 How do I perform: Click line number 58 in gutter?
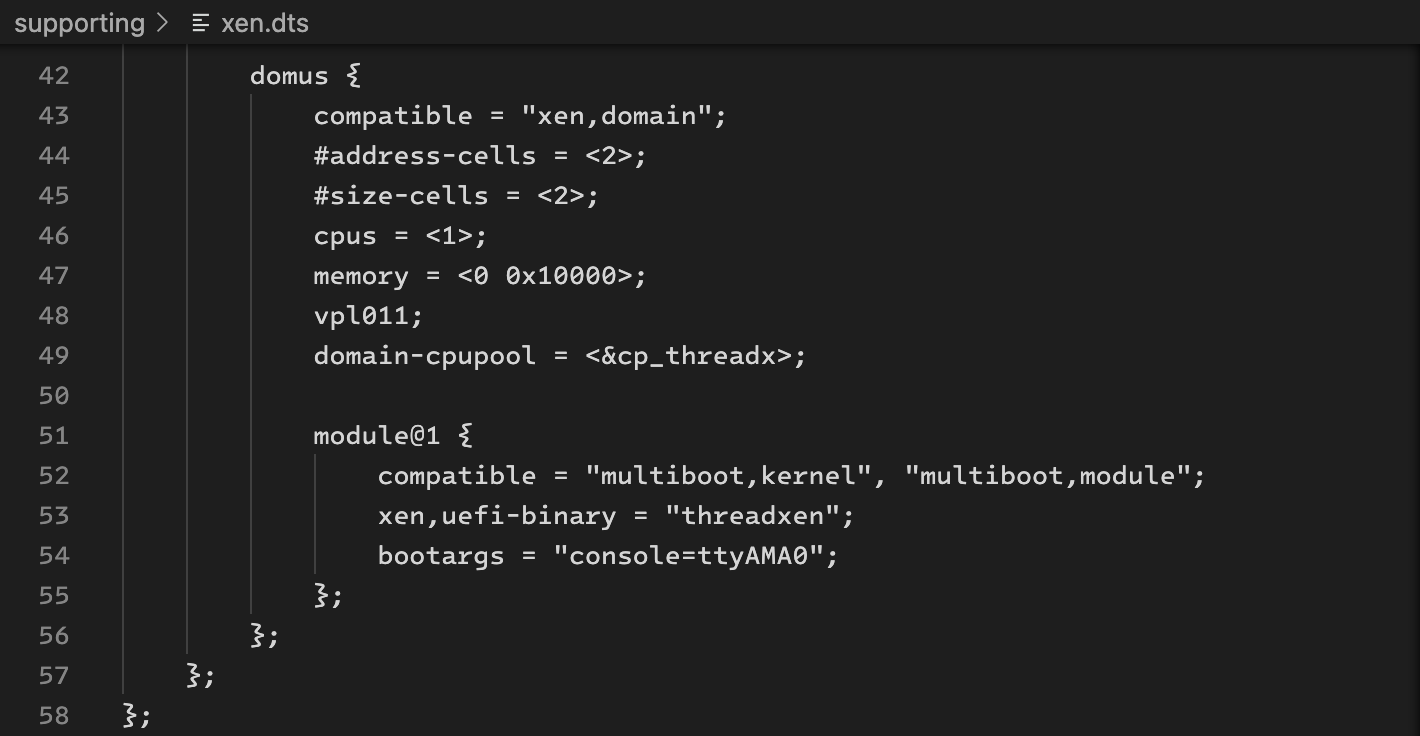(x=53, y=716)
